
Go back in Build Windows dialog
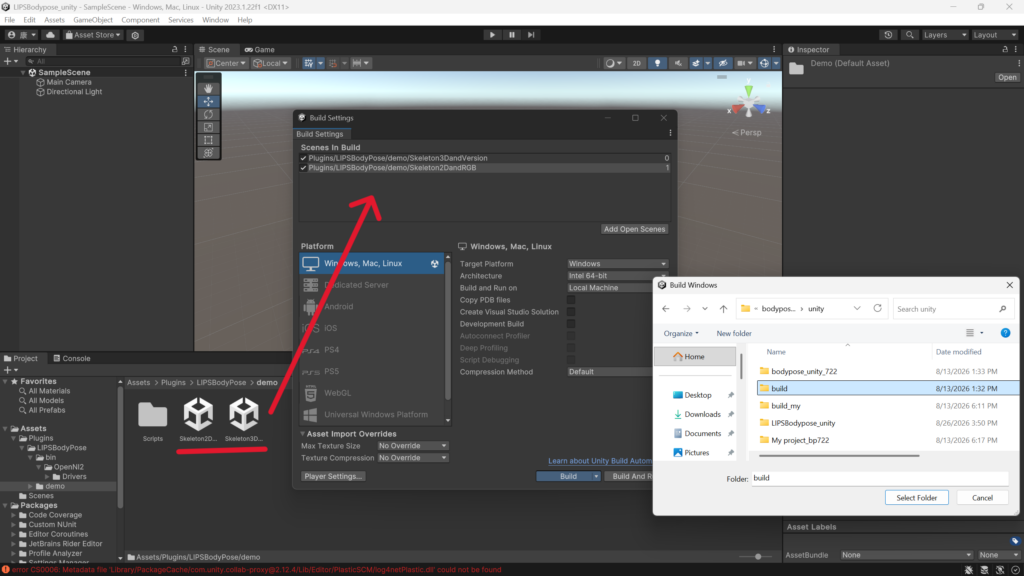pyautogui.click(x=665, y=309)
